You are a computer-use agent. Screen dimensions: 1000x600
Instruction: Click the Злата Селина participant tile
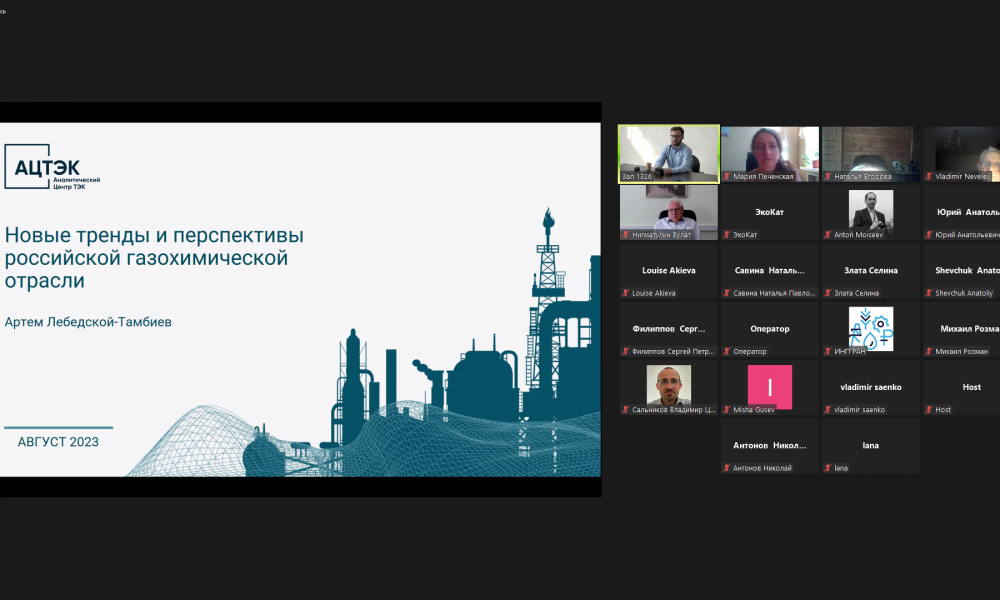pyautogui.click(x=870, y=271)
